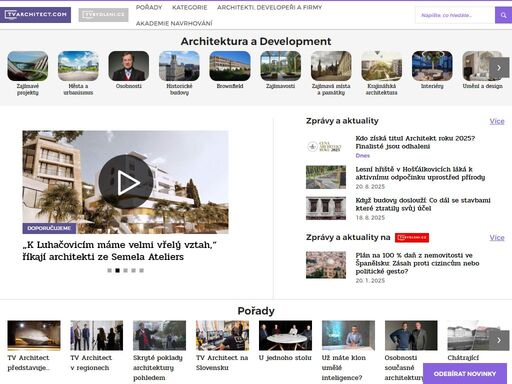This screenshot has height=384, width=512.
Task: Select the third carousel slide dot
Action: (126, 270)
